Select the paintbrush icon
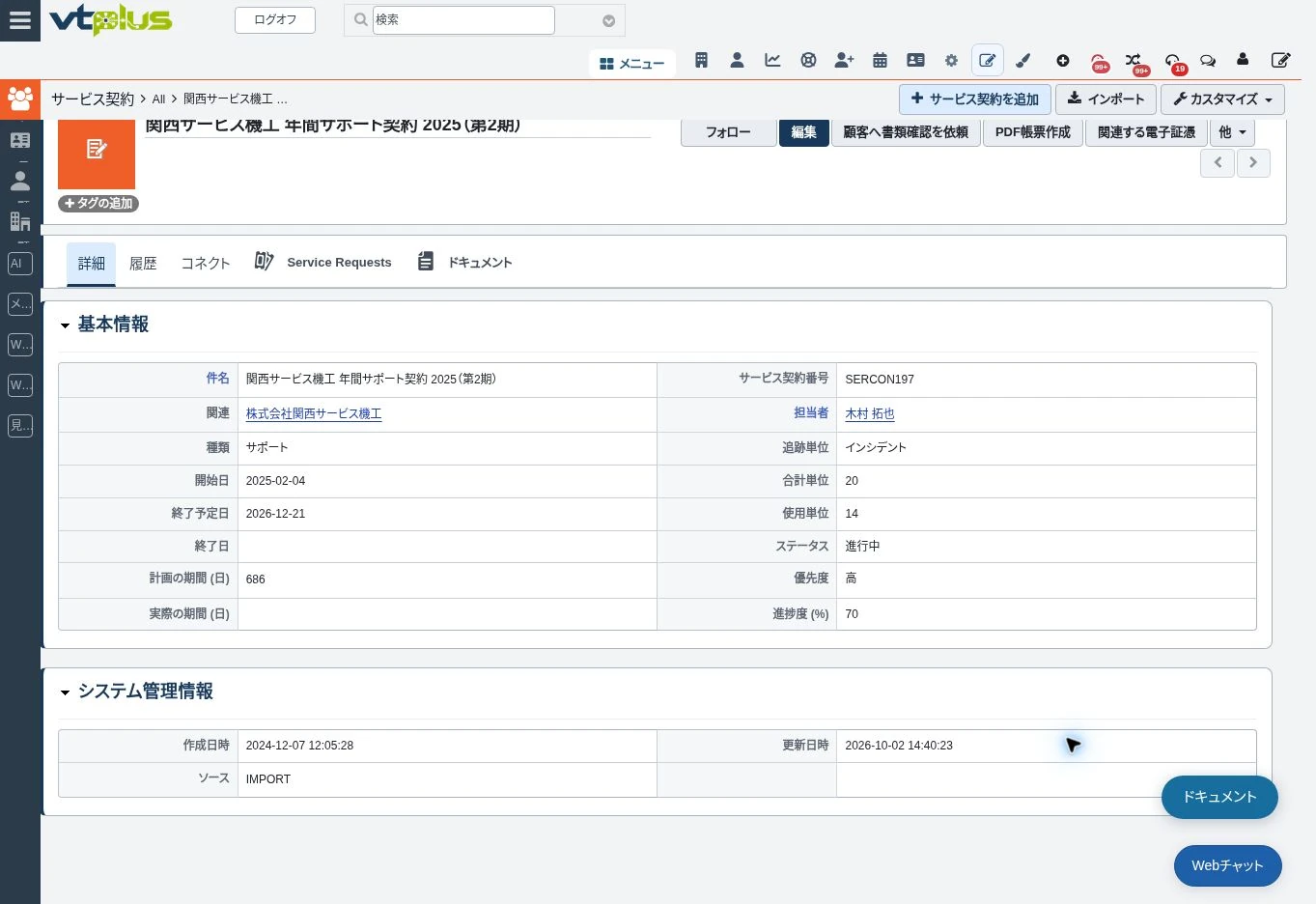1316x904 pixels. (1023, 61)
